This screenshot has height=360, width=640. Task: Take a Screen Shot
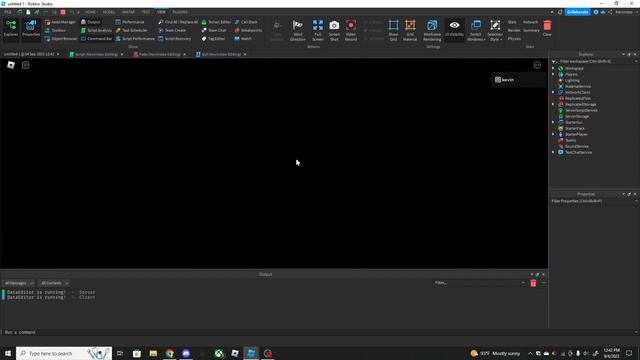pos(334,30)
